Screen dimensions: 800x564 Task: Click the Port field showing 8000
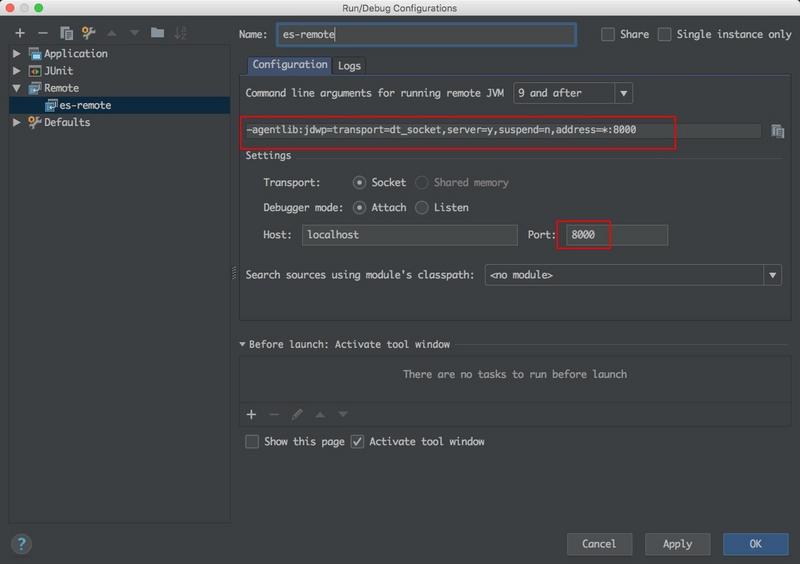tap(617, 235)
